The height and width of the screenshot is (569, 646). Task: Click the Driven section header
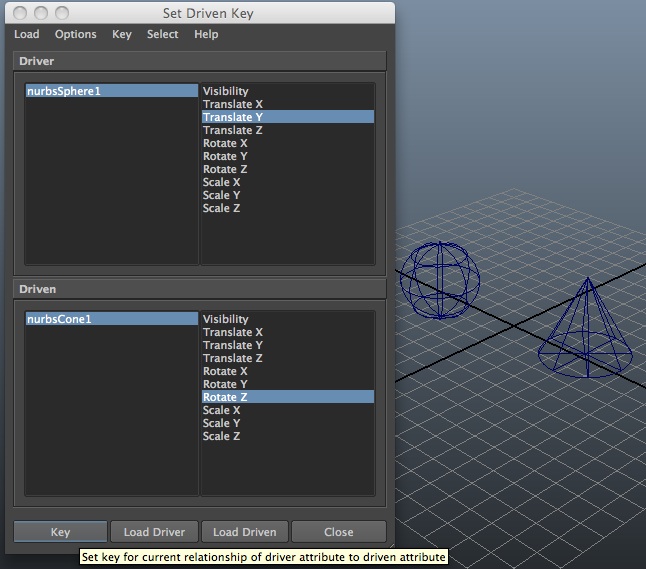click(200, 289)
